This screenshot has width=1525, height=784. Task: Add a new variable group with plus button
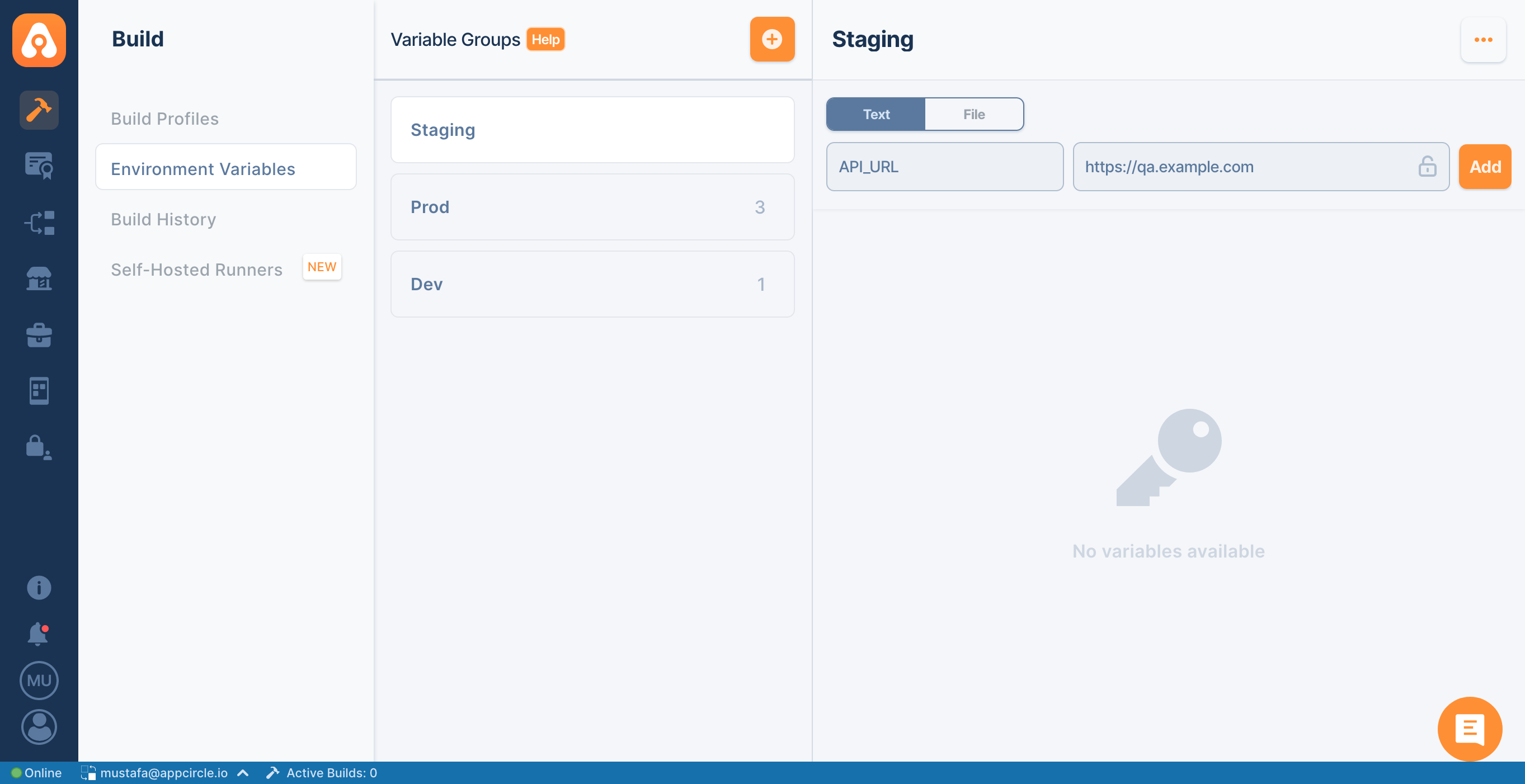click(772, 39)
